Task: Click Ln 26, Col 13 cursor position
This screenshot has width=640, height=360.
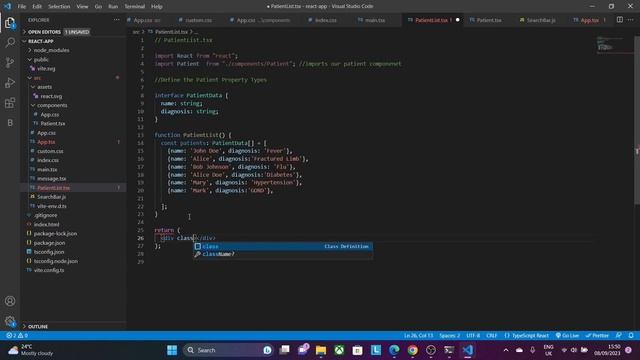Action: click(418, 336)
